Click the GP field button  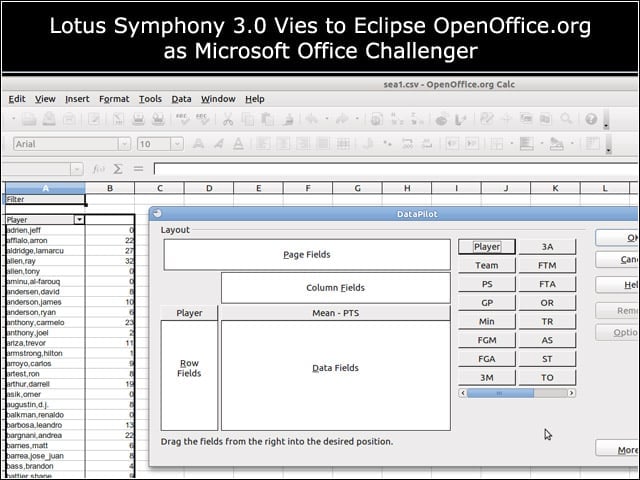(487, 303)
